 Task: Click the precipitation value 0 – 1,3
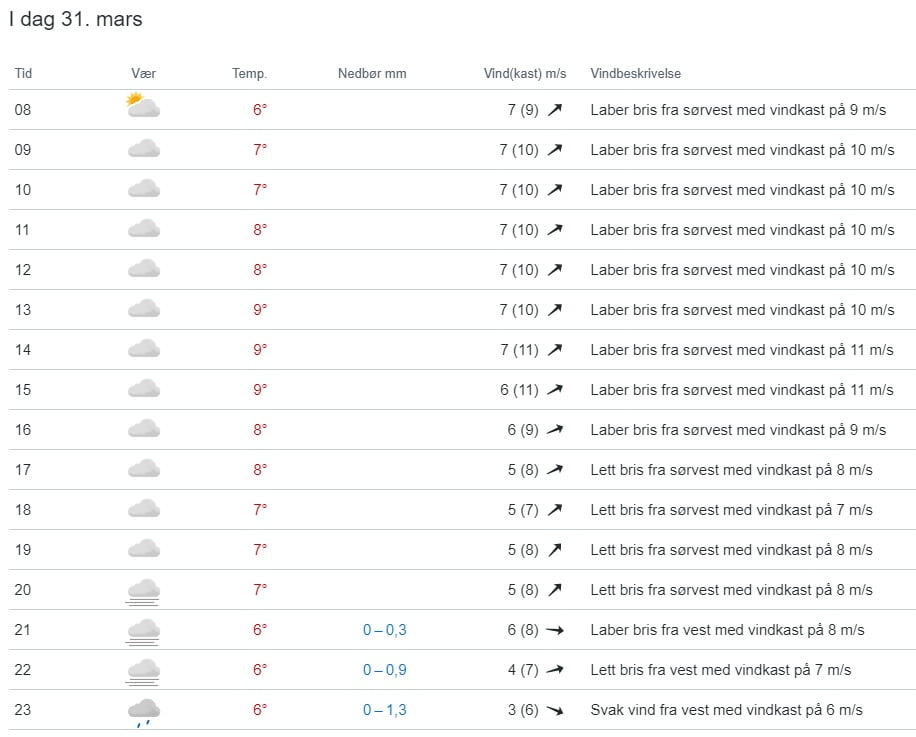(384, 710)
